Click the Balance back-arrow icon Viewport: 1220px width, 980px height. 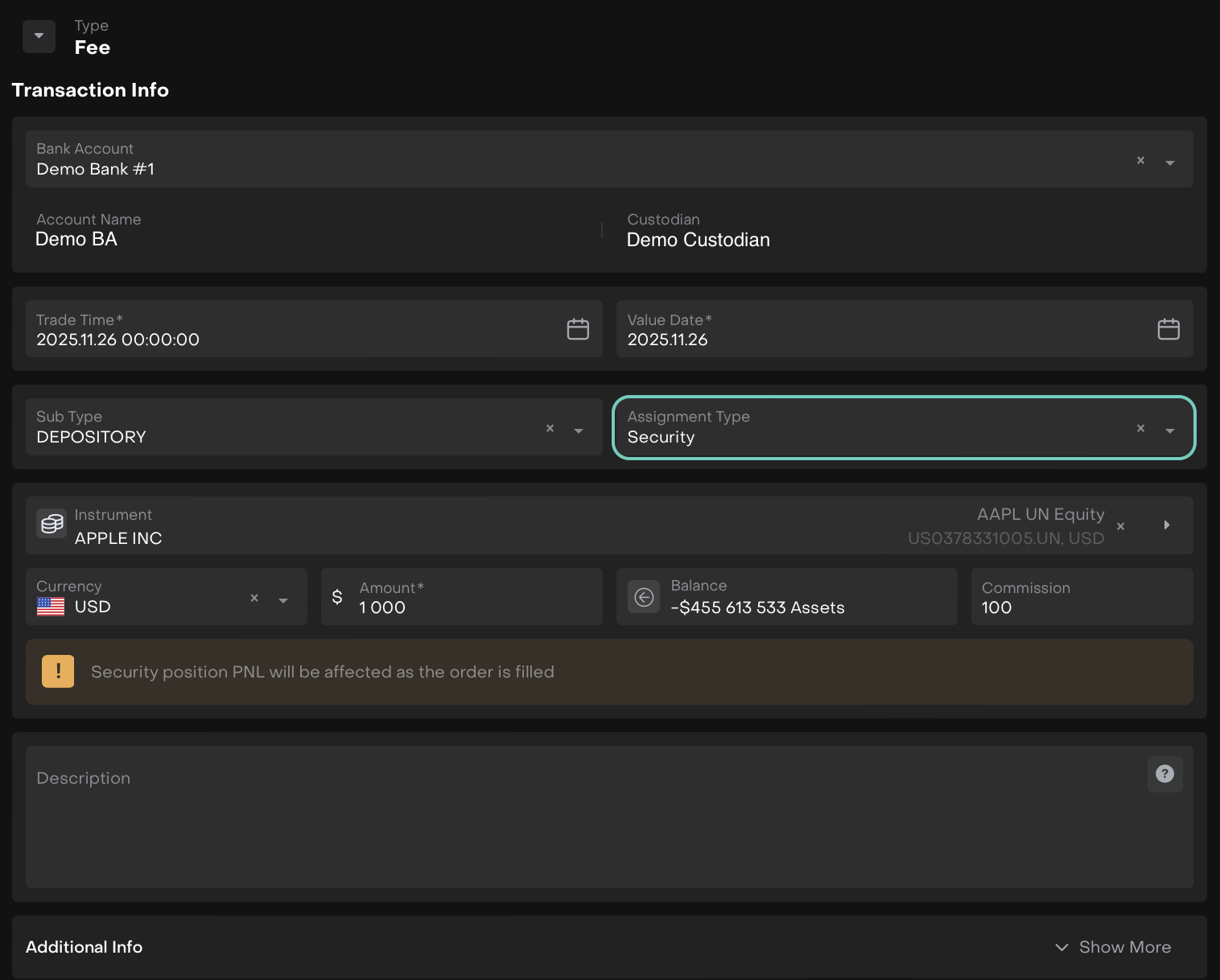(644, 597)
